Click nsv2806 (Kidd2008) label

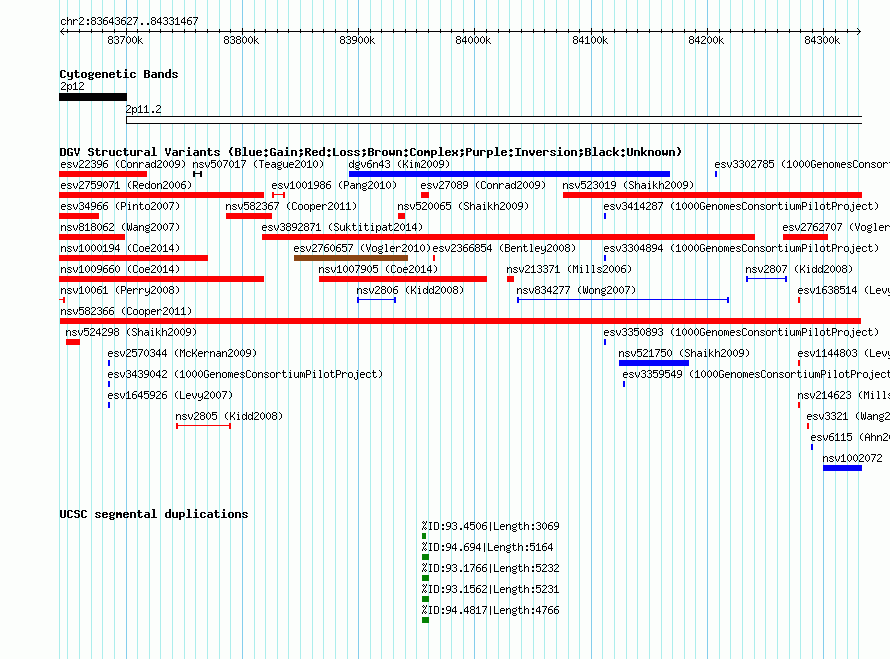click(410, 290)
